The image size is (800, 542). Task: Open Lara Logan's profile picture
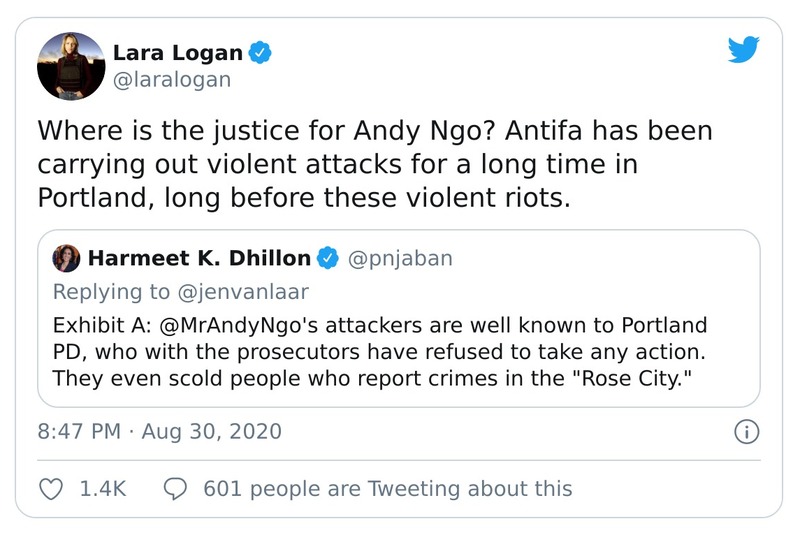[71, 65]
